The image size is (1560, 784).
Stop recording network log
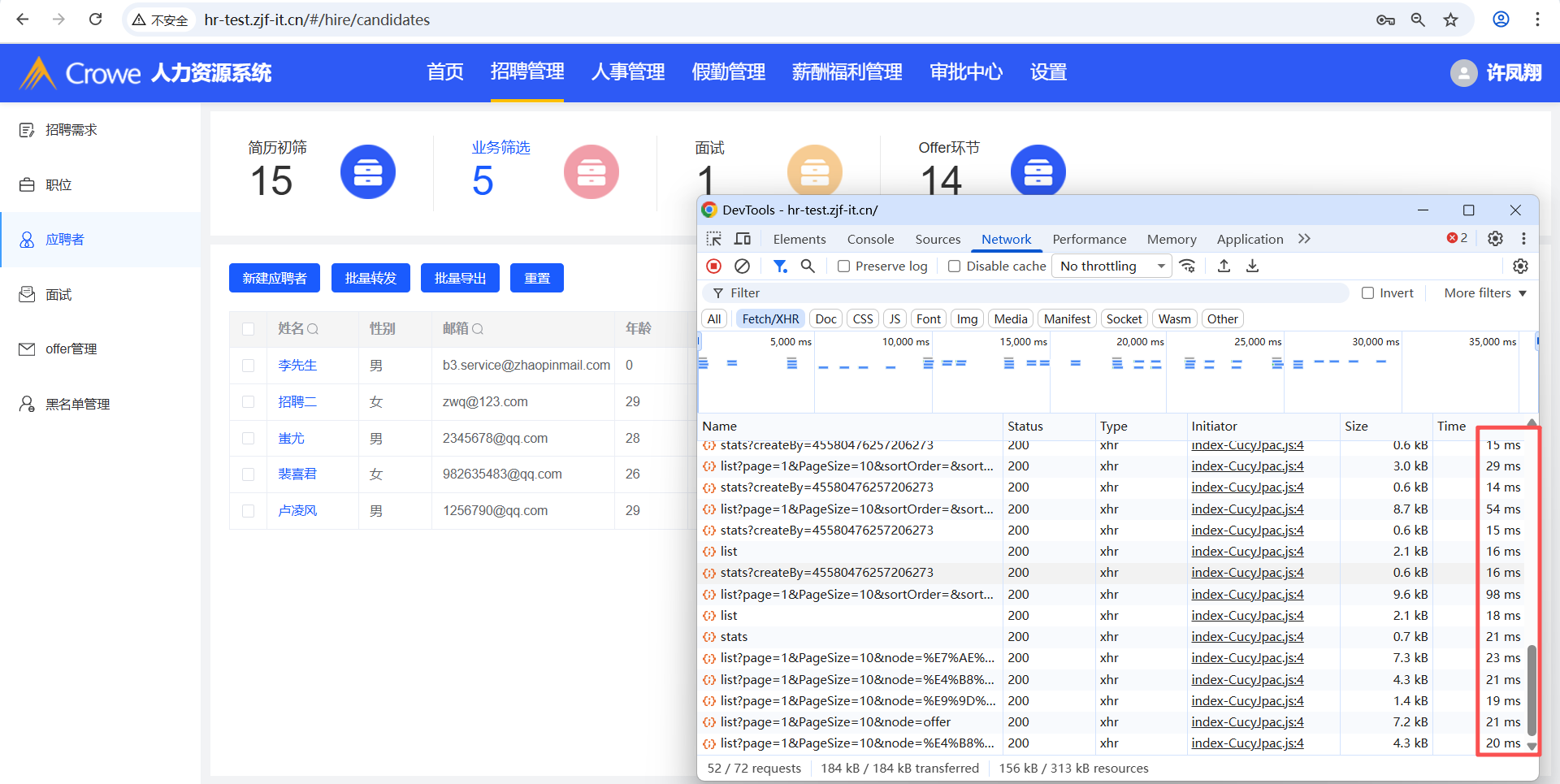click(x=713, y=266)
